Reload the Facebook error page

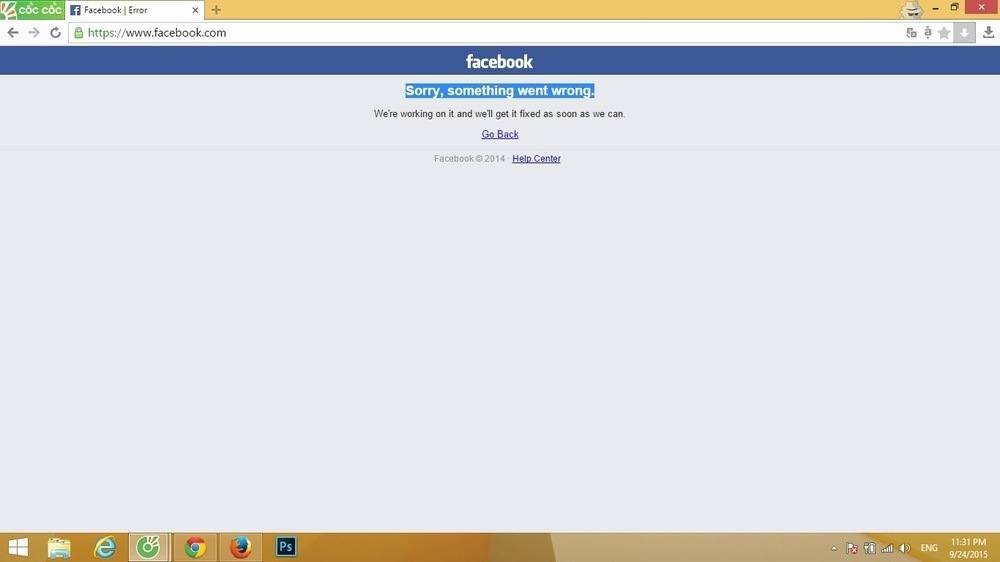point(55,33)
